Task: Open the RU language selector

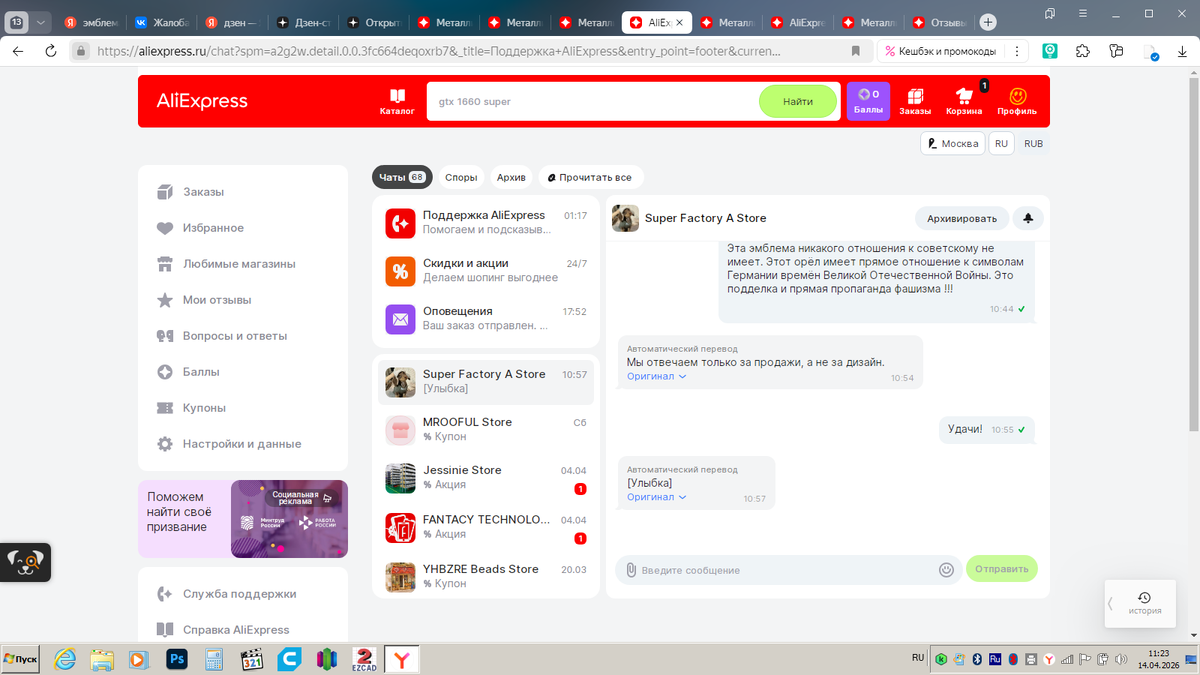Action: coord(1001,143)
